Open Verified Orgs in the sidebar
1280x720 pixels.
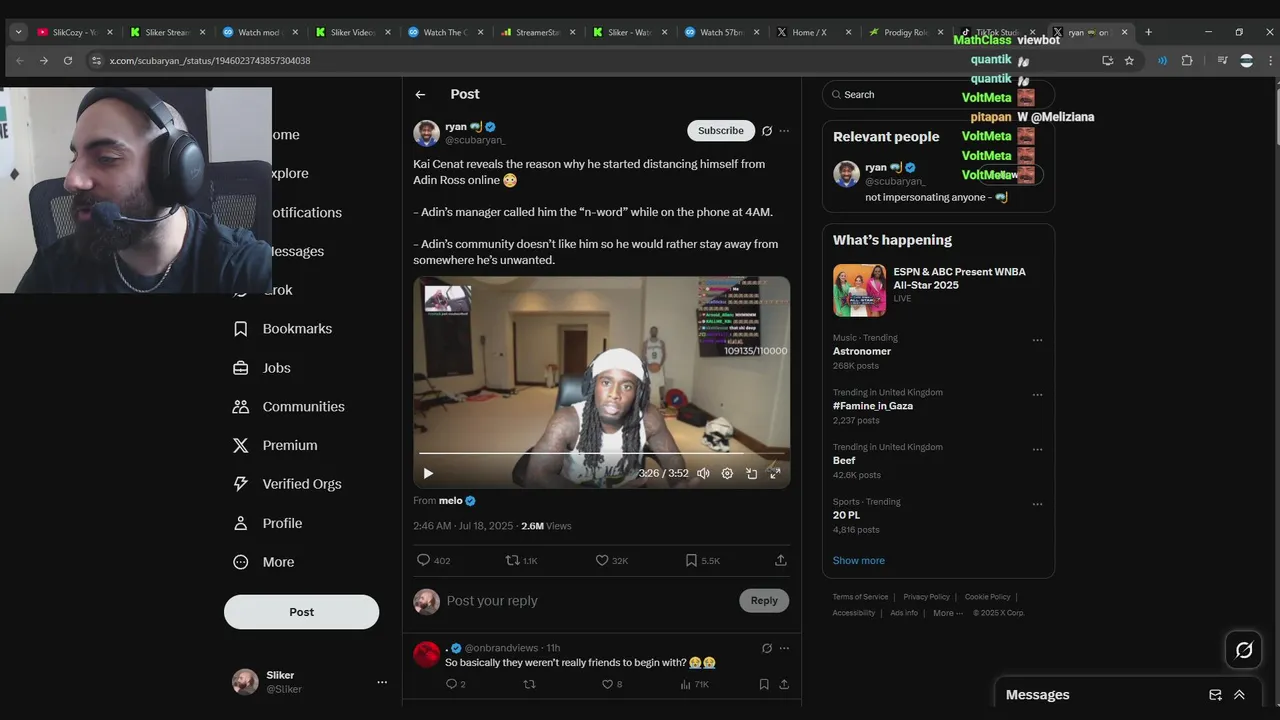point(287,484)
